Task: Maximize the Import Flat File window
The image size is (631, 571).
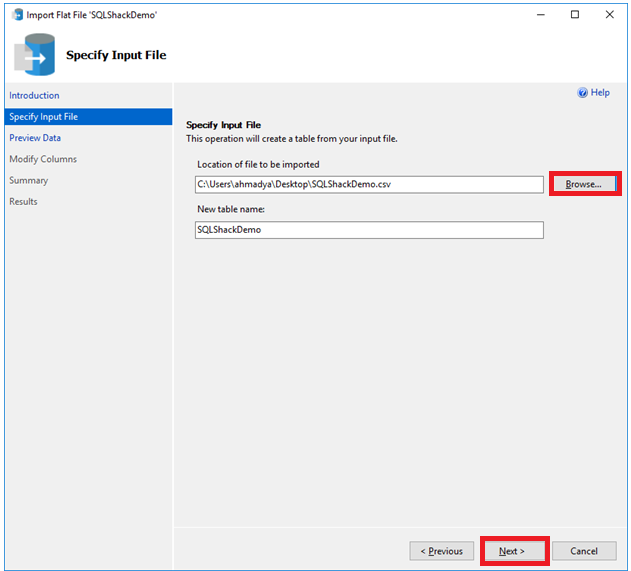Action: [575, 15]
